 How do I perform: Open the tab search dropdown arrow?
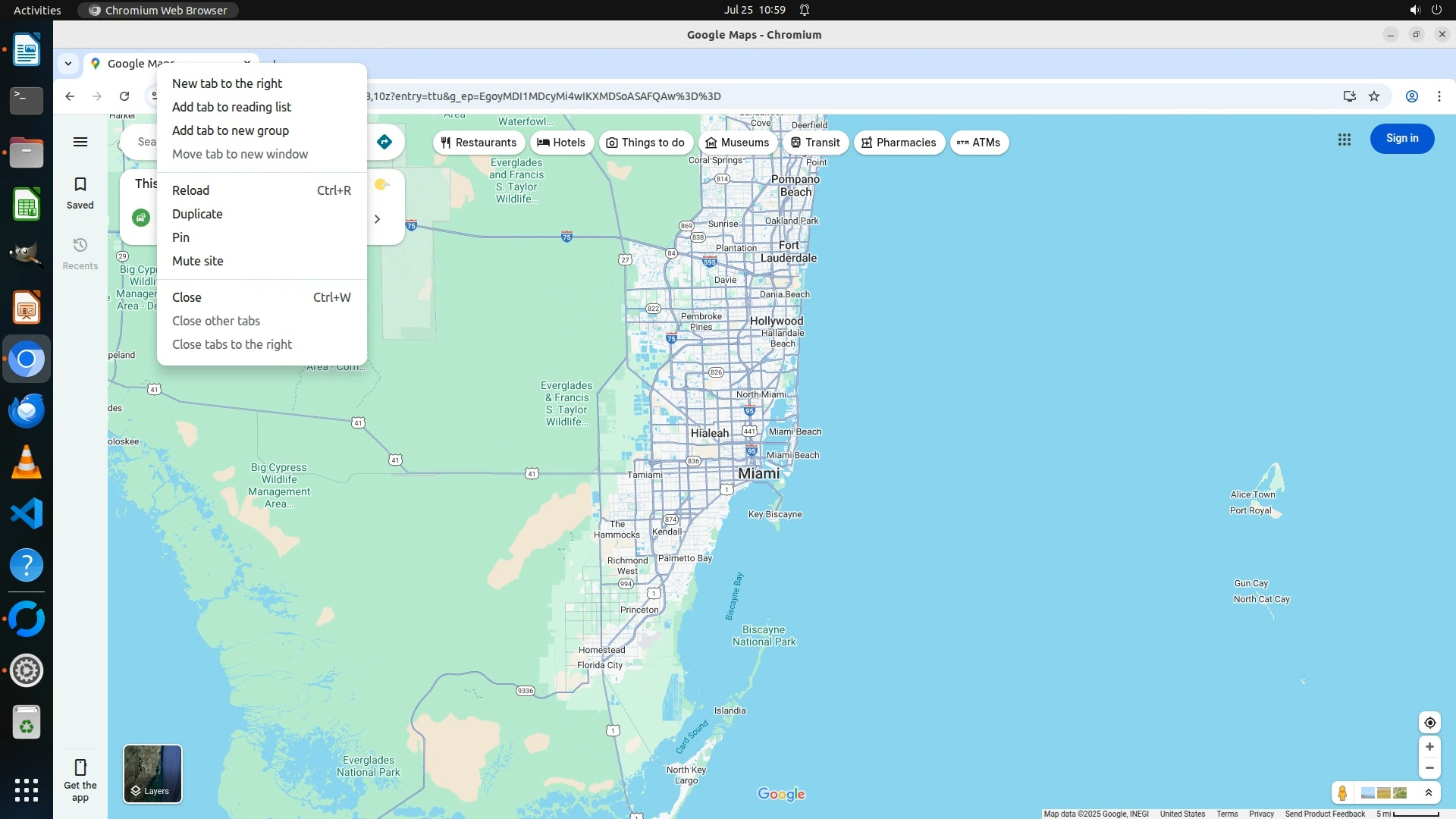(x=68, y=64)
